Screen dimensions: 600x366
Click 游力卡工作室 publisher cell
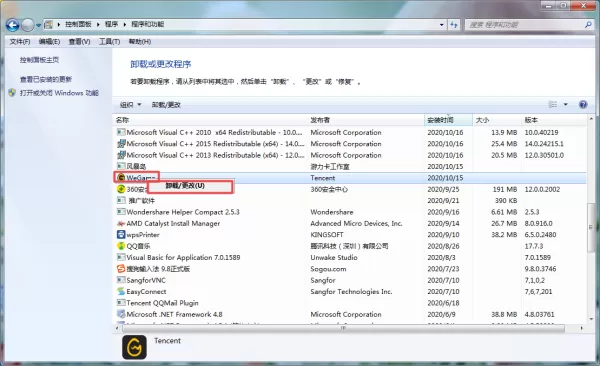tap(330, 167)
